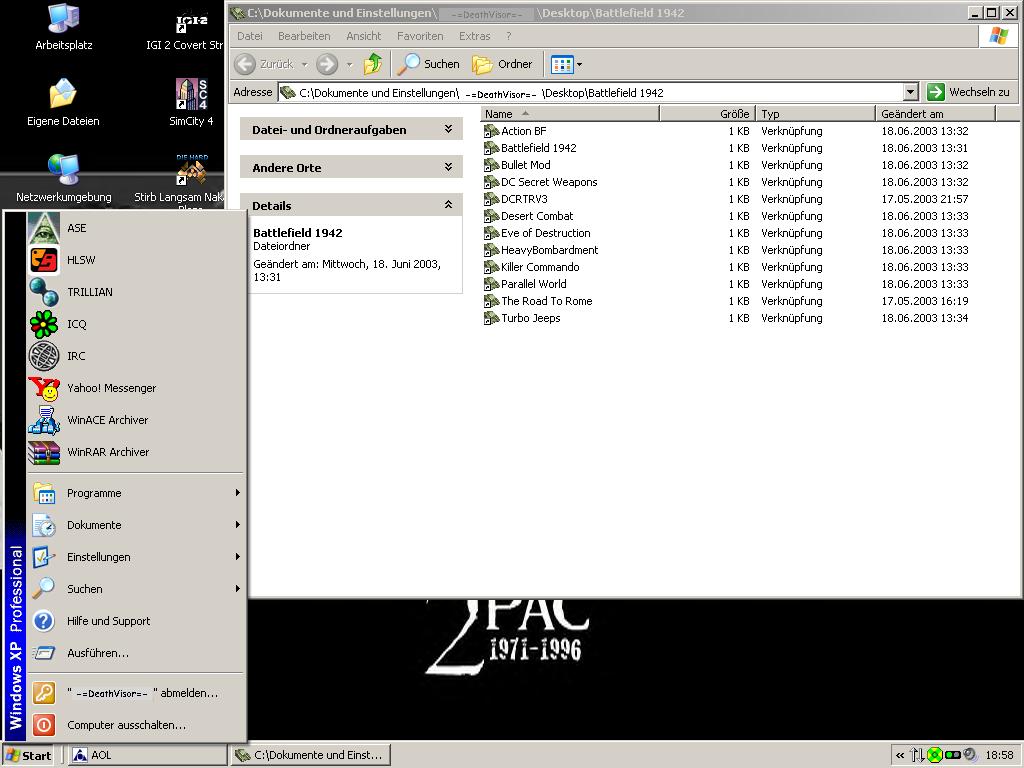
Task: Select the Eigene Dateien desktop icon
Action: point(63,103)
